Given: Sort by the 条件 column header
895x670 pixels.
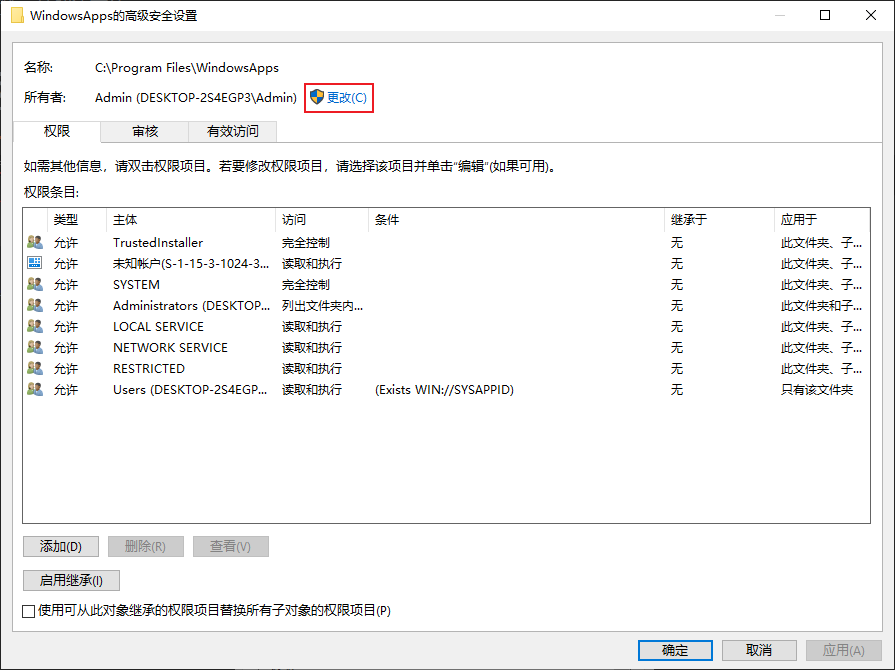Looking at the screenshot, I should (x=516, y=220).
